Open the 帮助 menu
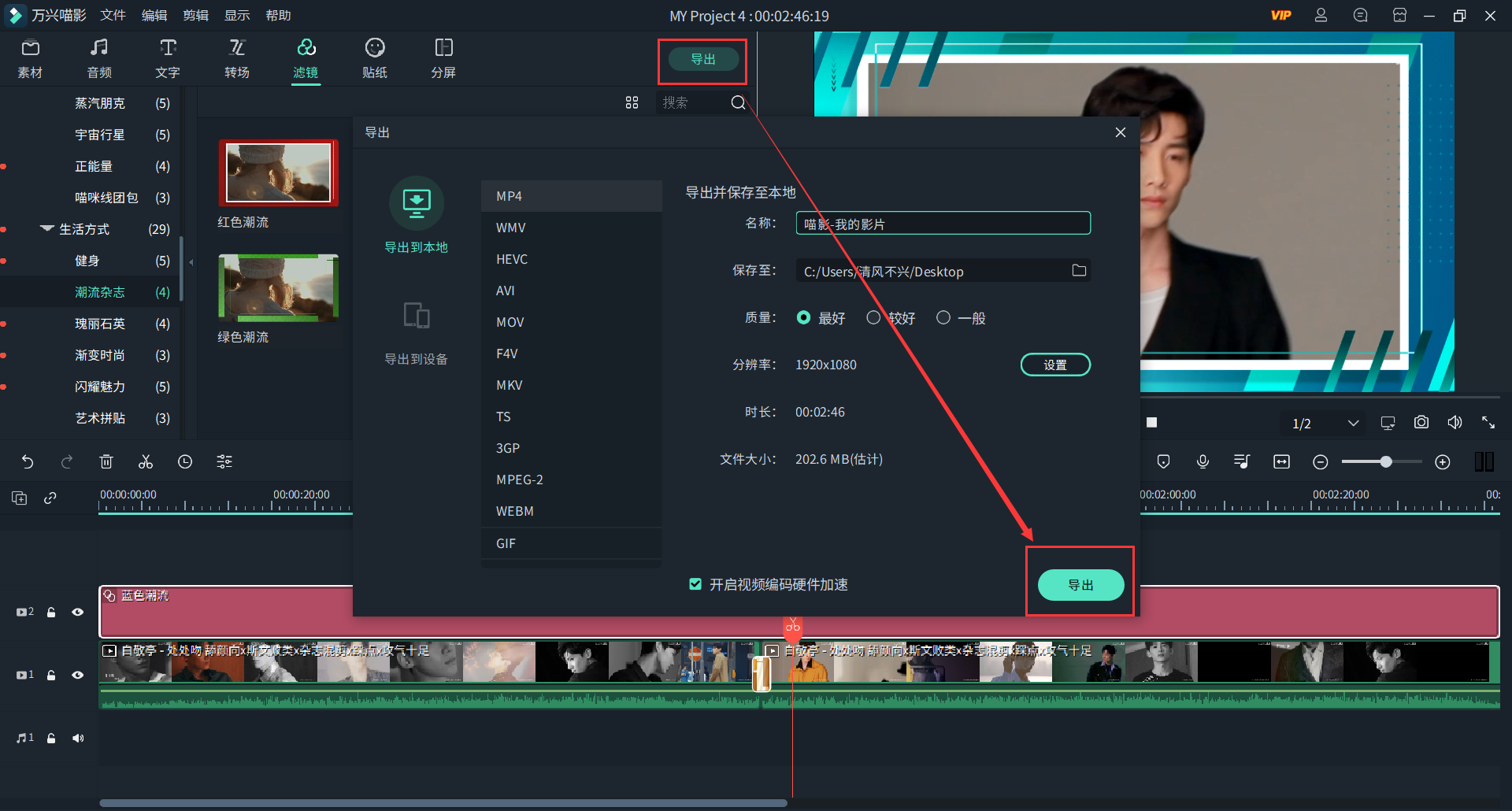The image size is (1512, 811). pos(277,15)
